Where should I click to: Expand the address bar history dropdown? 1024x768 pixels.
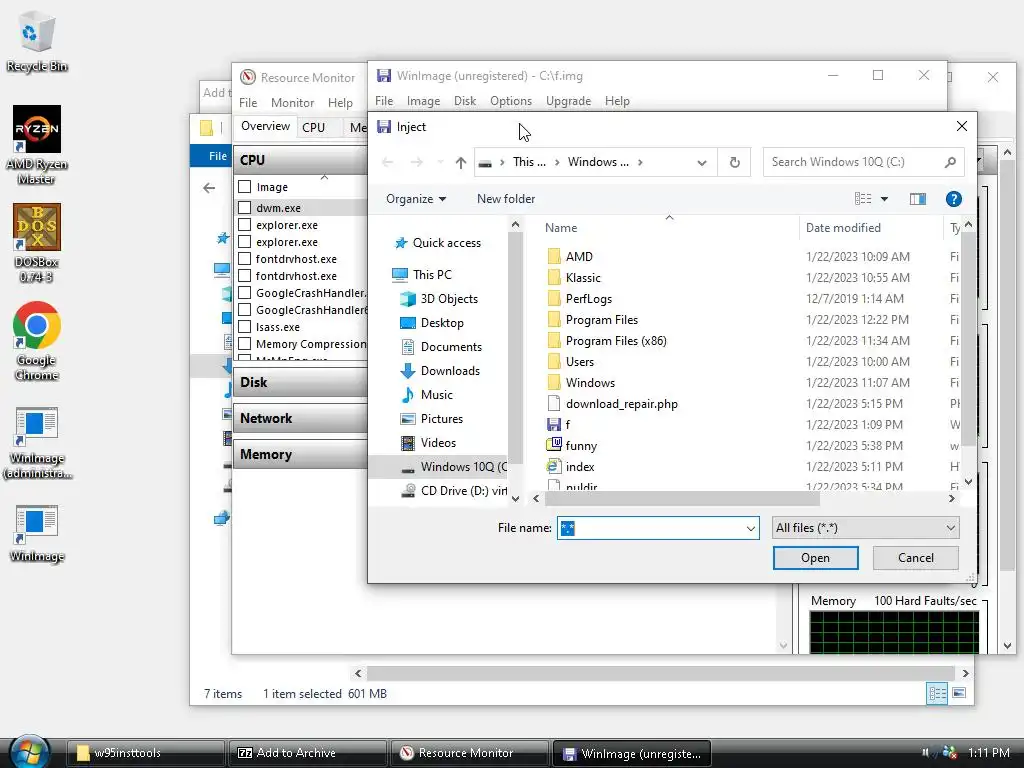coord(701,163)
